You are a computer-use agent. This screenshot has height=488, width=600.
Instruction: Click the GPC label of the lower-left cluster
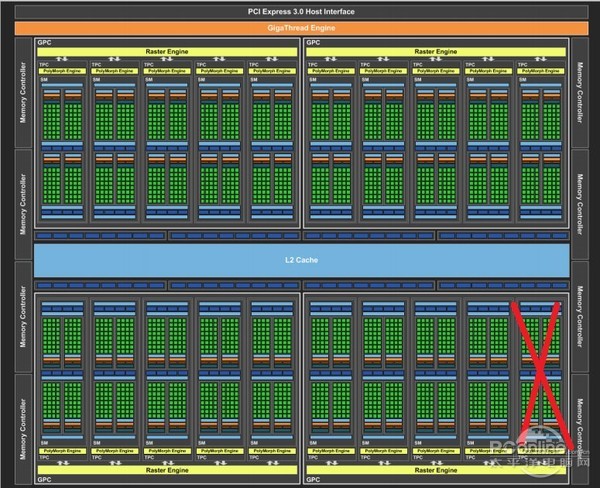44,478
